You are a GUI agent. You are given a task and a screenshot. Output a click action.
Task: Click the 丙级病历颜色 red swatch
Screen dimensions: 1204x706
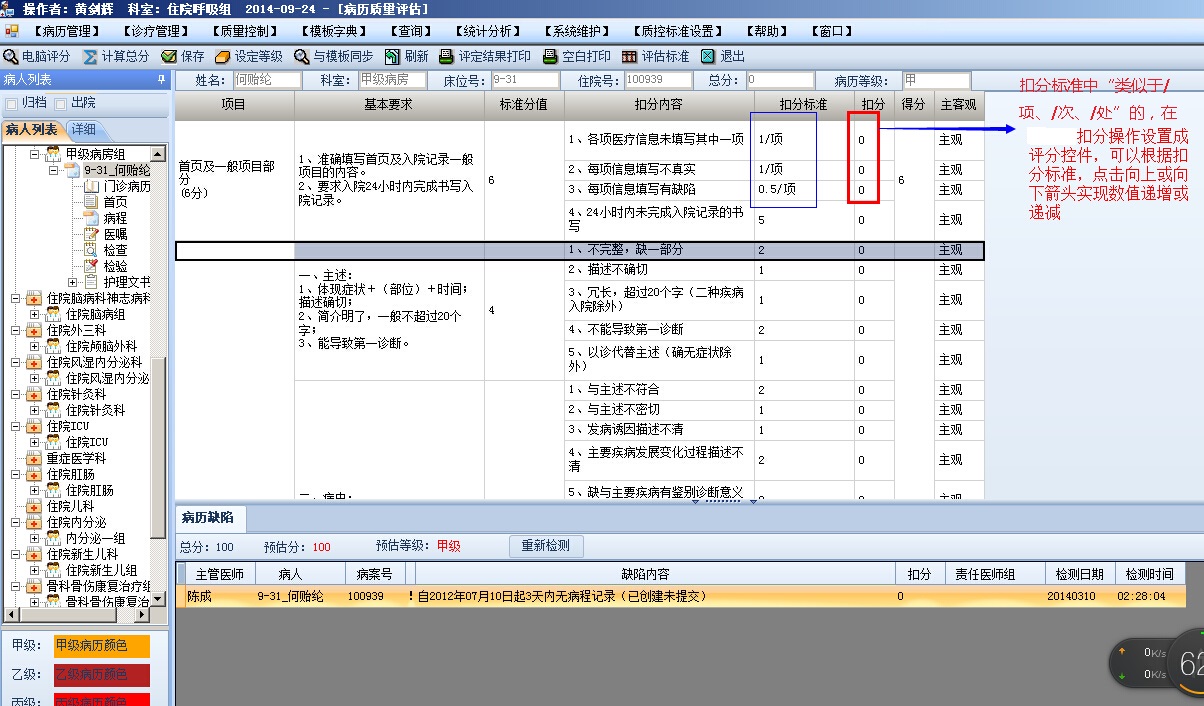tap(100, 700)
